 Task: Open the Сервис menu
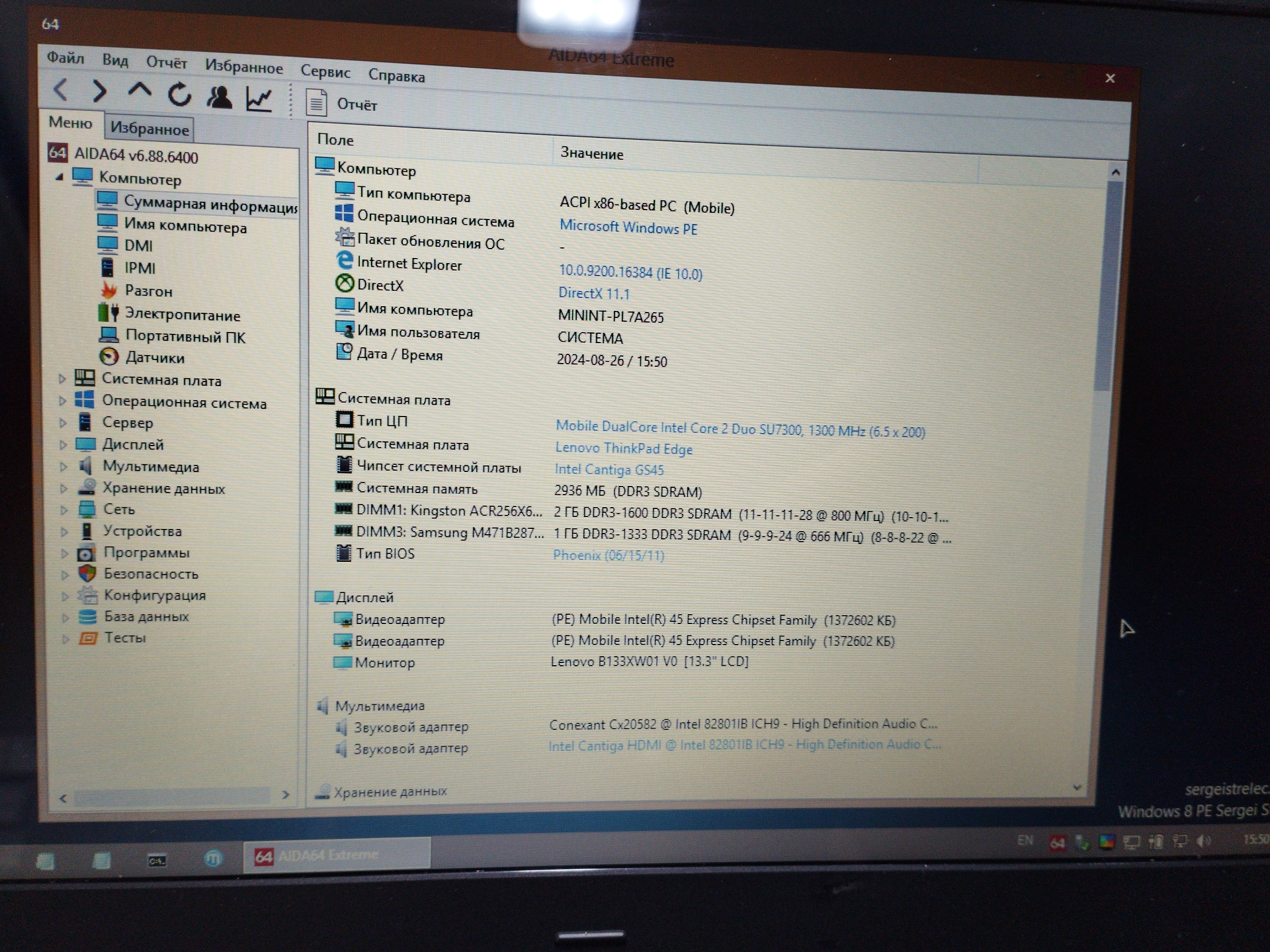(x=325, y=71)
